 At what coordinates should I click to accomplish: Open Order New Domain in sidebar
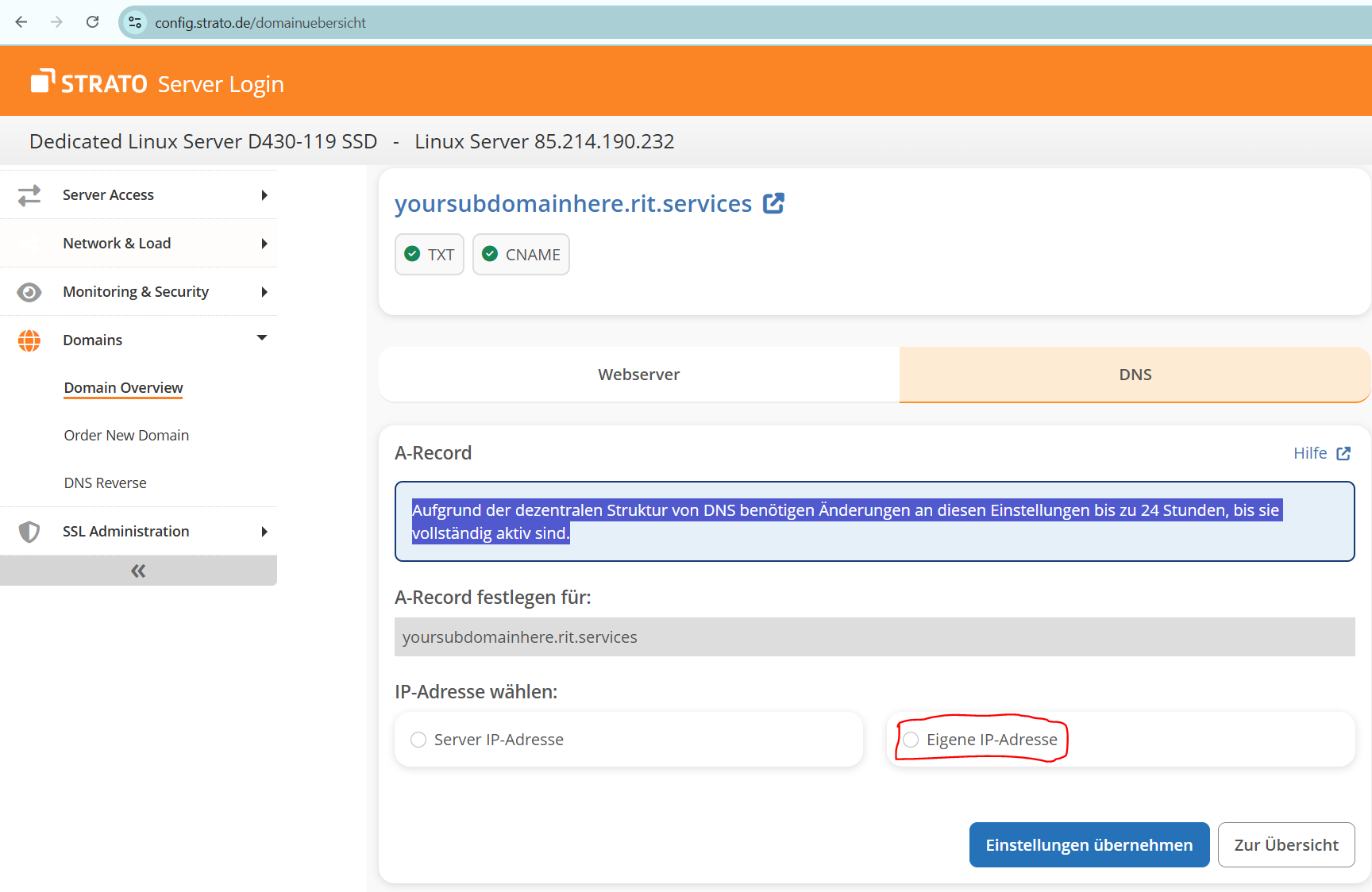[126, 436]
